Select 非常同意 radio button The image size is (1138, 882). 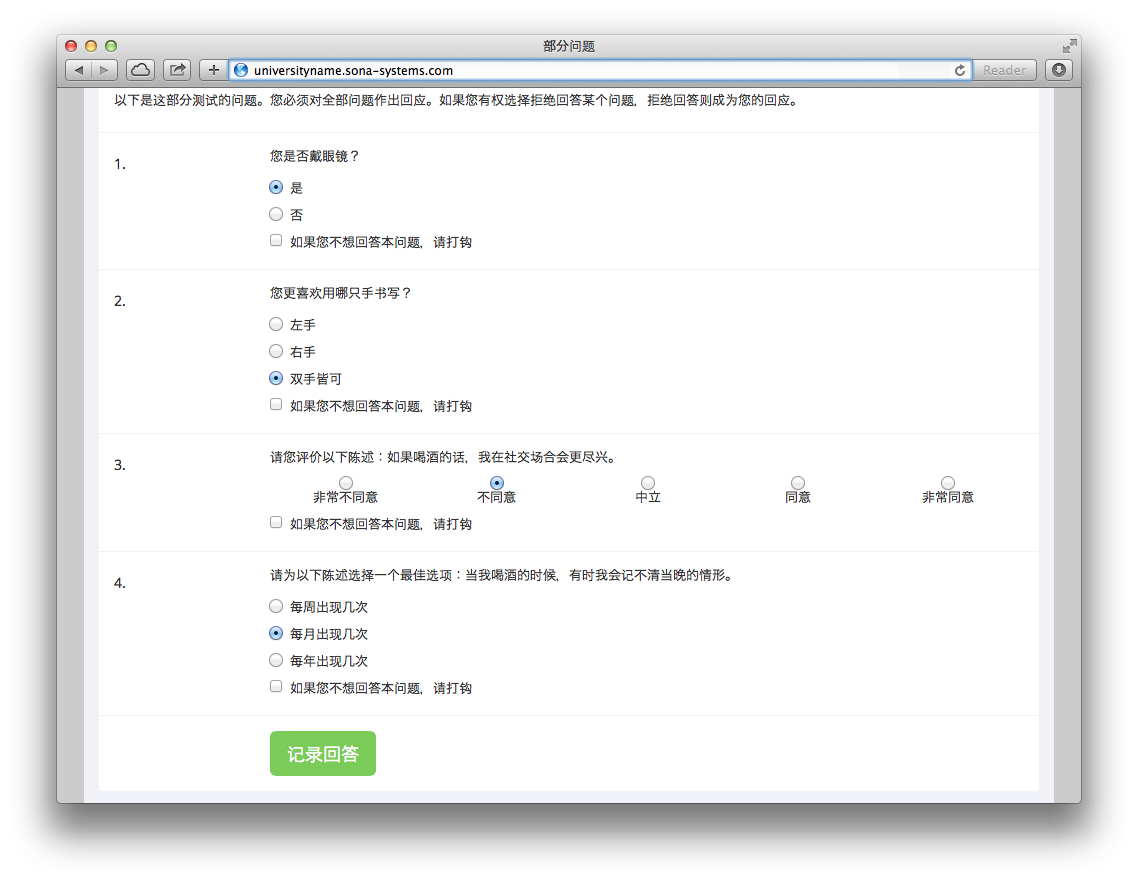(x=948, y=483)
